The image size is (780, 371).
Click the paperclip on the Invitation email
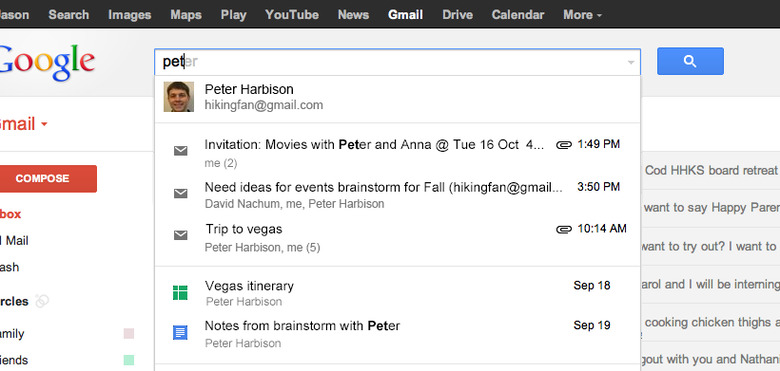pyautogui.click(x=563, y=145)
